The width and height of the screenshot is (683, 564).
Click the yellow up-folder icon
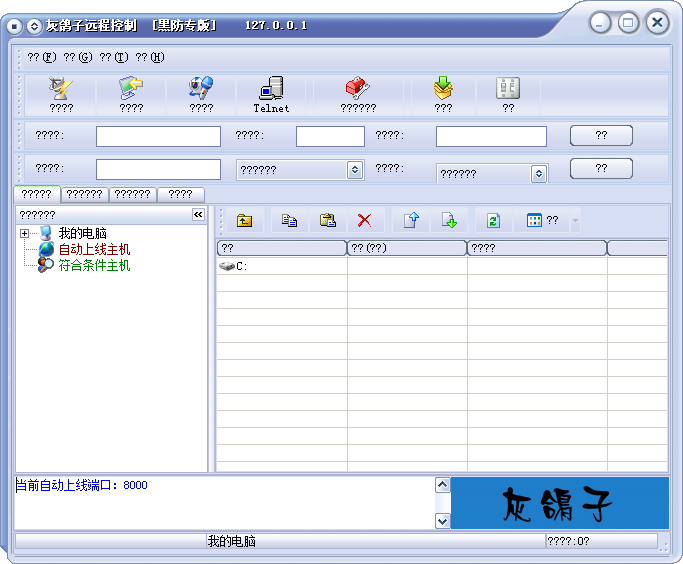point(244,220)
